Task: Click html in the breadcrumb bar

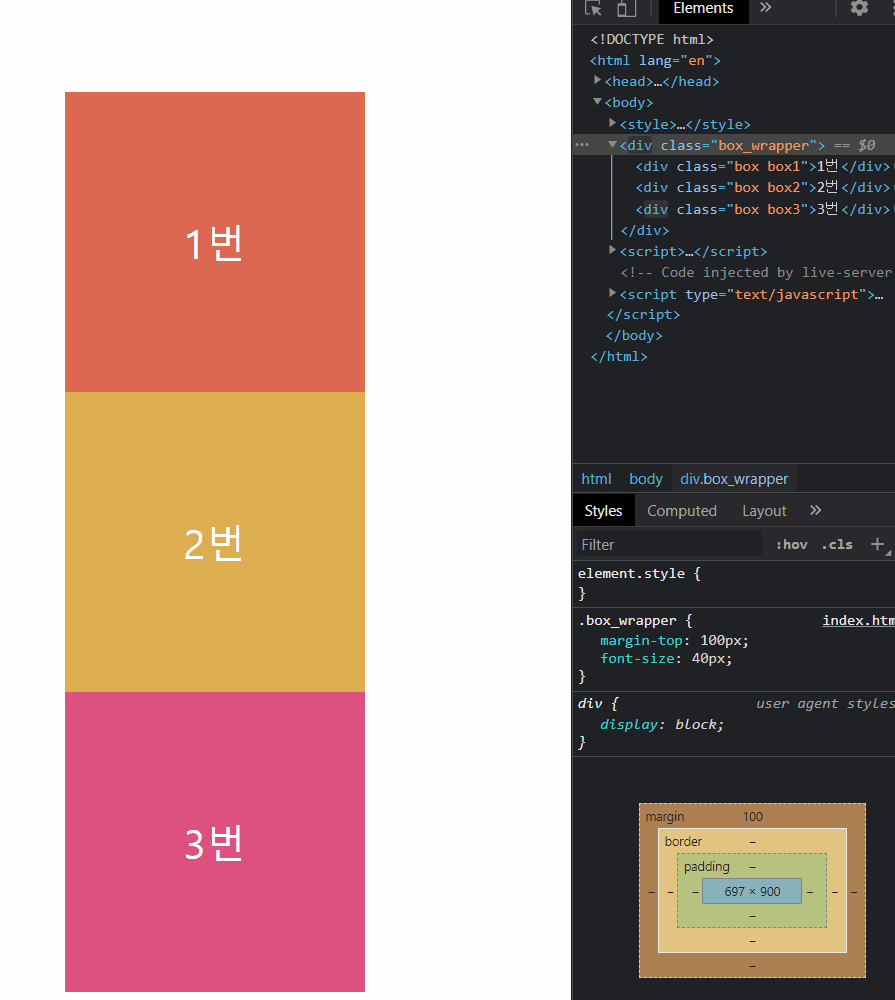Action: (x=596, y=479)
